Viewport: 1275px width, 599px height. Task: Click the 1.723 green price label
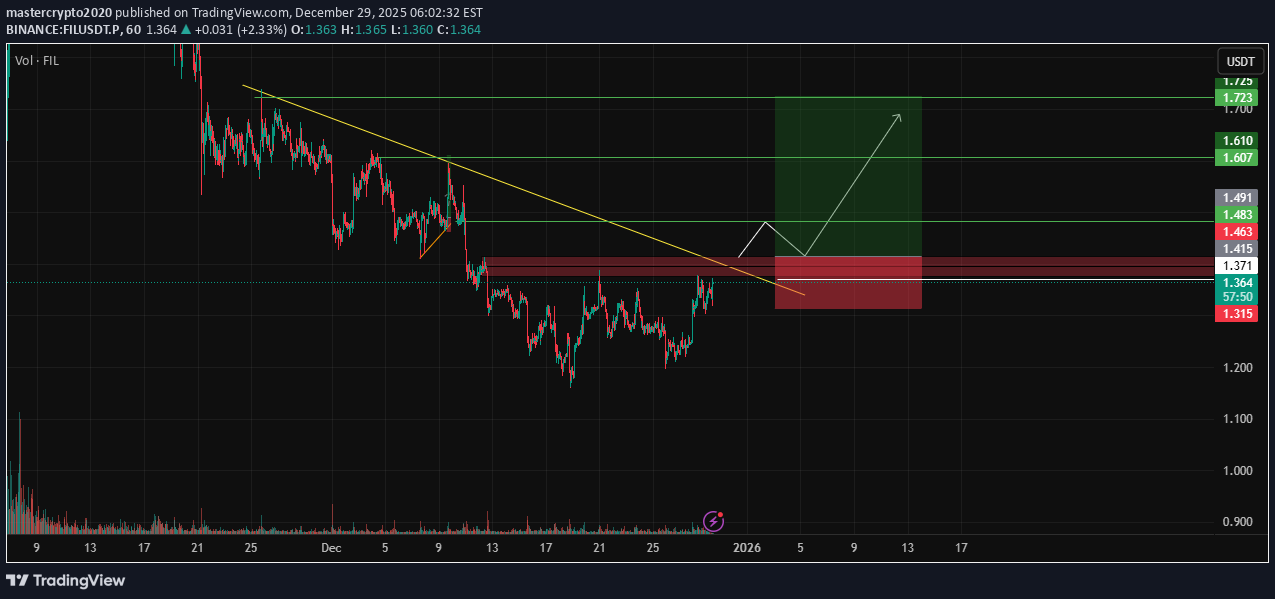pyautogui.click(x=1236, y=97)
